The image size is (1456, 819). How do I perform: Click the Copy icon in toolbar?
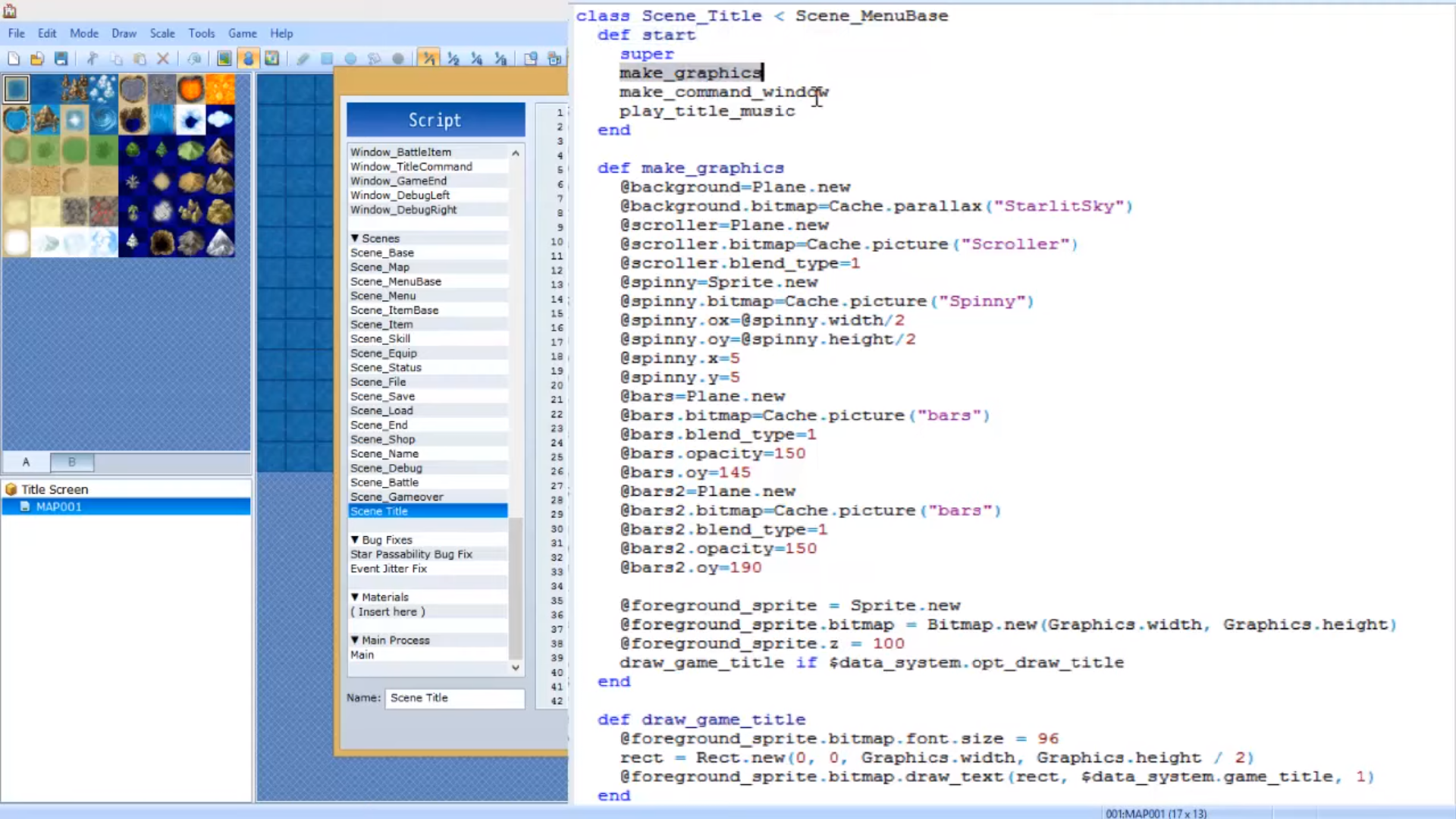(x=116, y=58)
